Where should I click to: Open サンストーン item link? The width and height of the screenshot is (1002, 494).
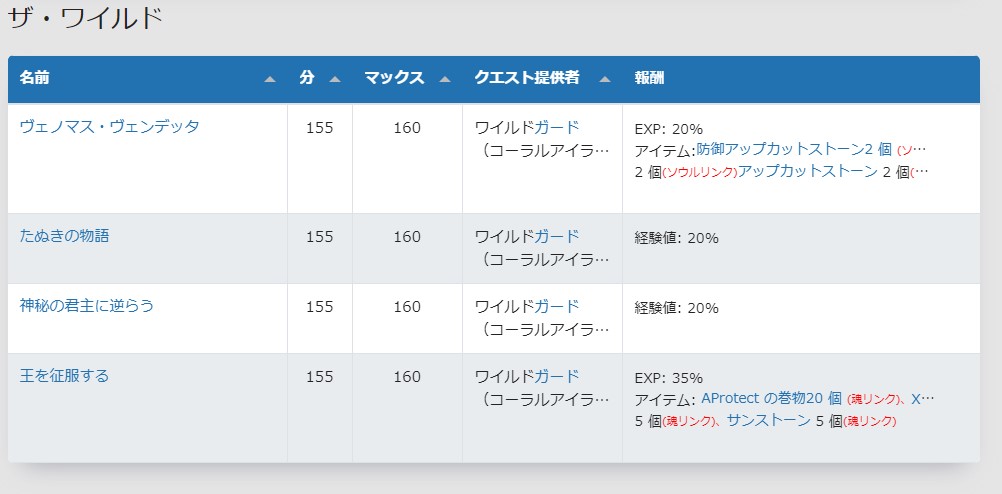pos(769,421)
